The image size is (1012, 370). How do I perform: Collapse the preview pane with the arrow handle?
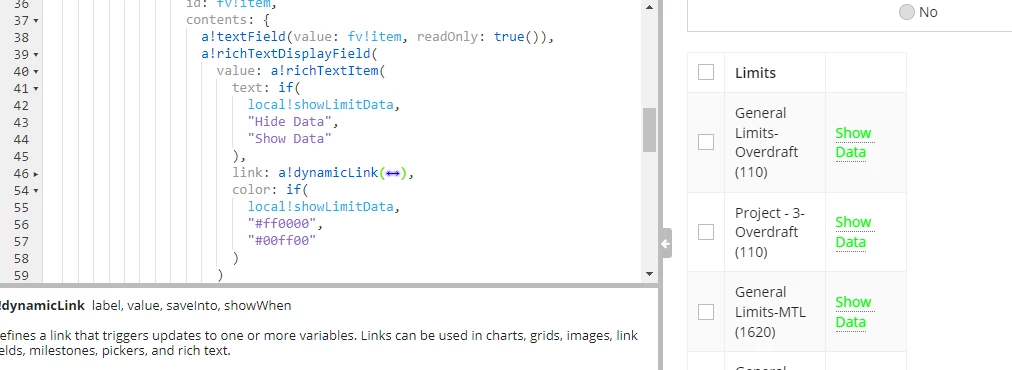pos(665,243)
